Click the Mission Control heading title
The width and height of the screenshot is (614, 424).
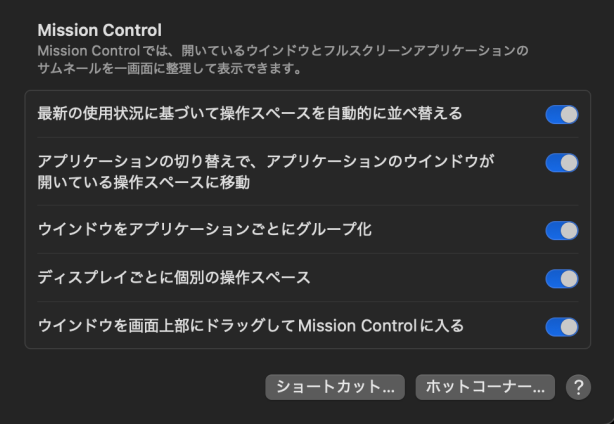pyautogui.click(x=99, y=30)
